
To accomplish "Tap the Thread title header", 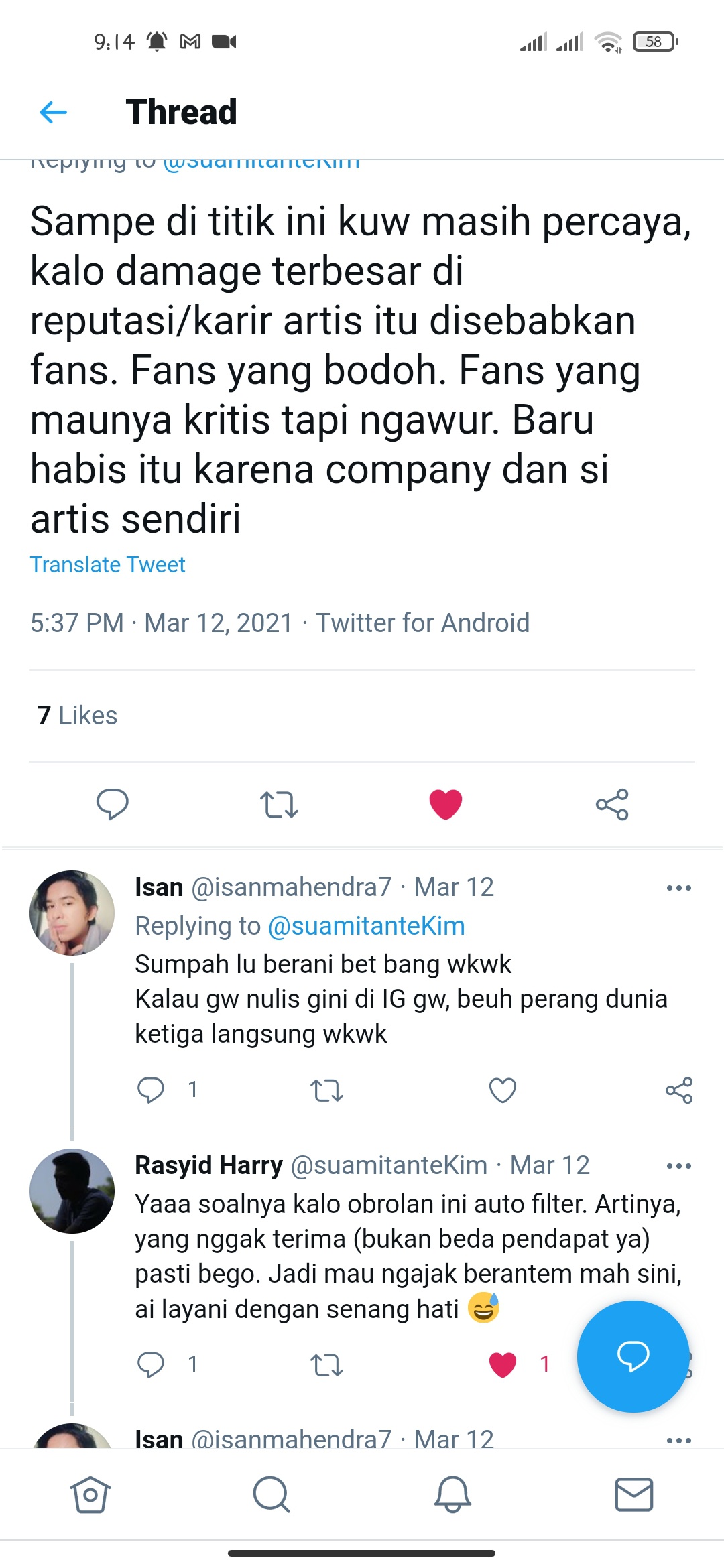I will pos(181,113).
